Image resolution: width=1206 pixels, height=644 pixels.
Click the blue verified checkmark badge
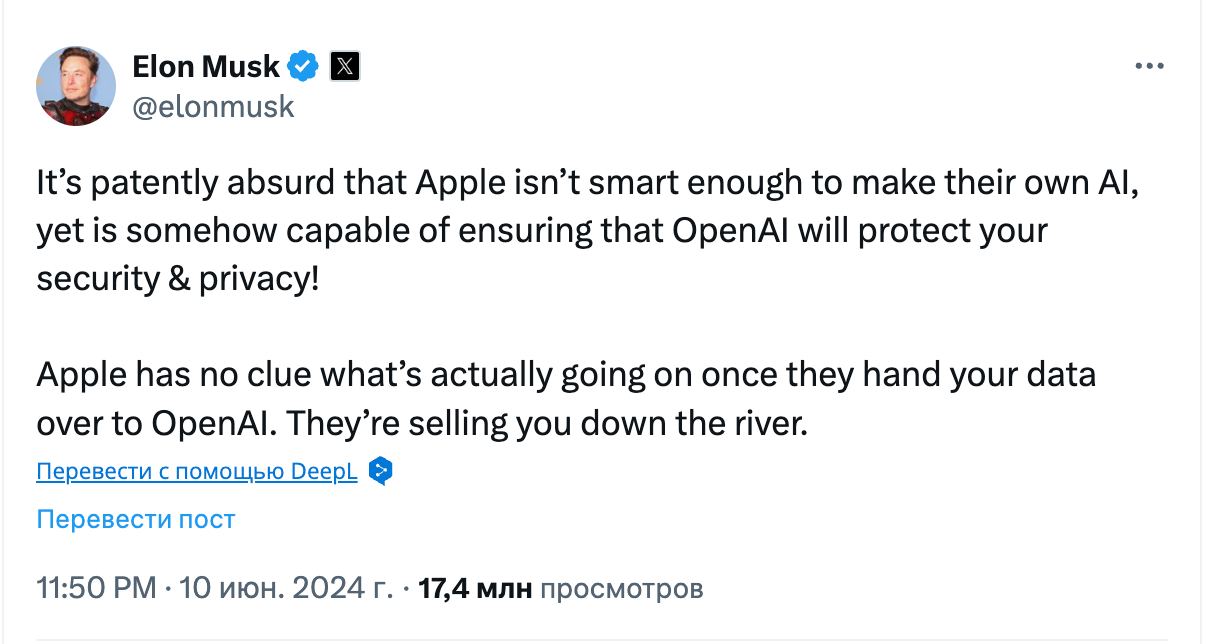[304, 67]
